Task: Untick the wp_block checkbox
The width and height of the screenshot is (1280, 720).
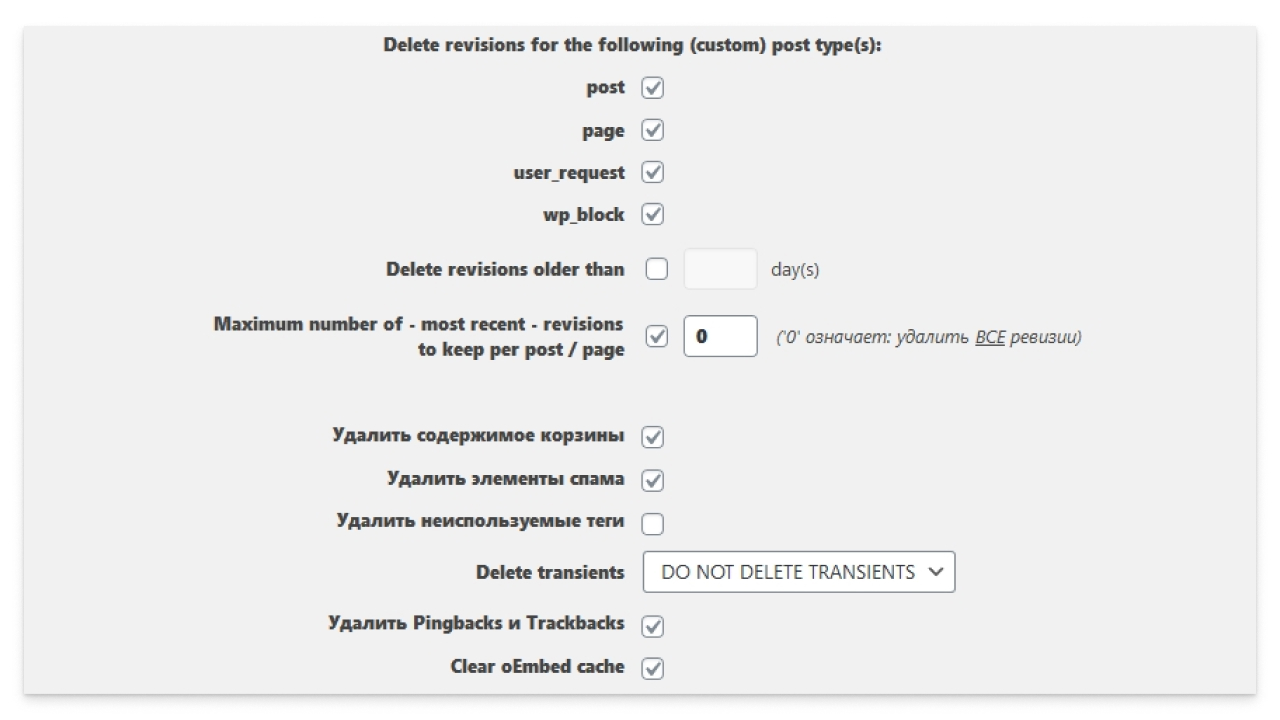Action: pyautogui.click(x=653, y=215)
